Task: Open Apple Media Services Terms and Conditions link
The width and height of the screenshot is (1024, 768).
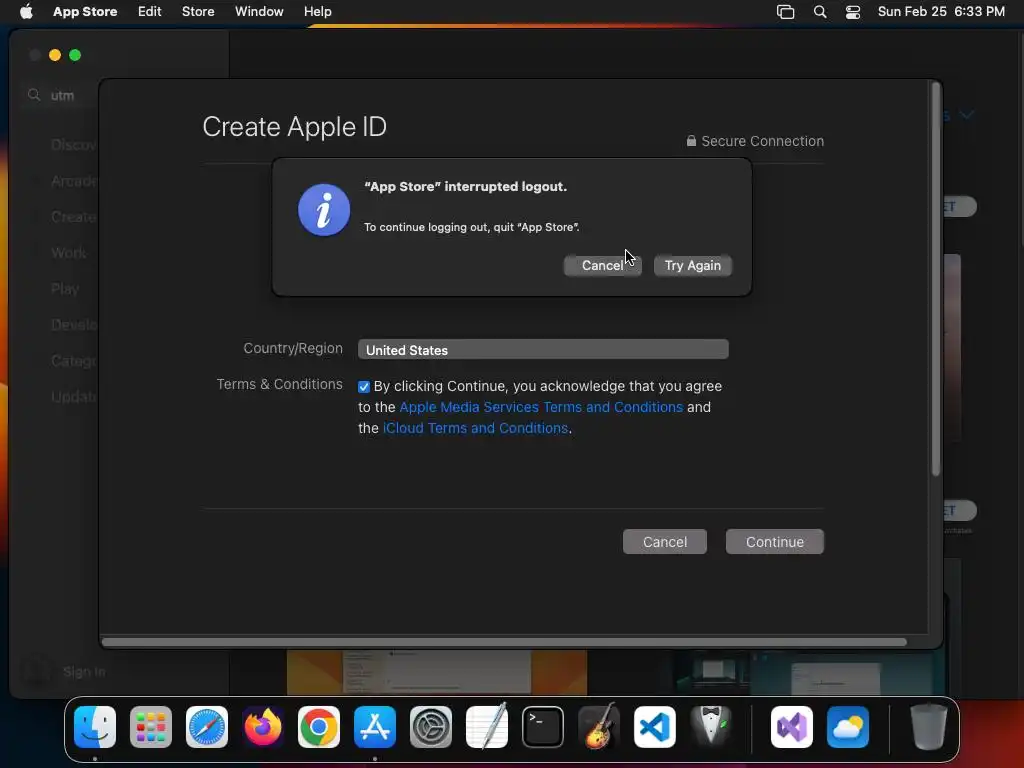Action: [541, 407]
